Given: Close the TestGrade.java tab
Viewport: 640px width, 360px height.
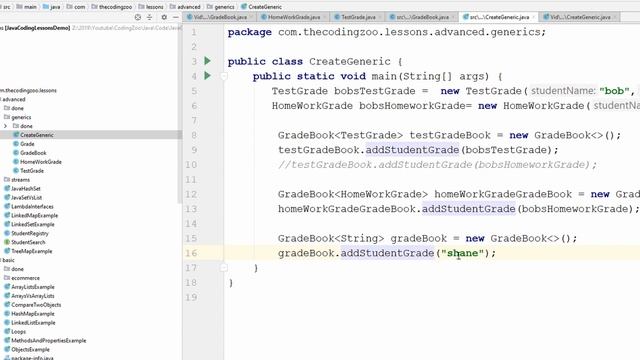Looking at the screenshot, I should pyautogui.click(x=380, y=17).
